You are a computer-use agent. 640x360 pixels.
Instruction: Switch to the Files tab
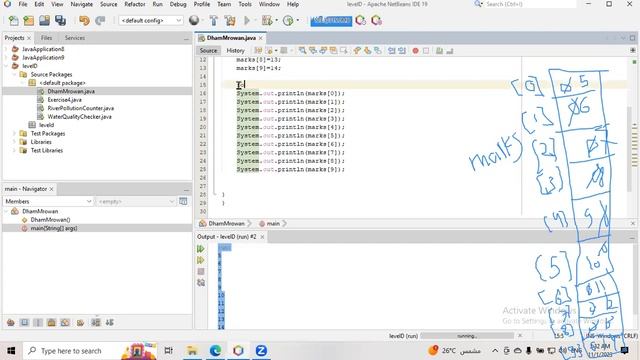point(46,38)
